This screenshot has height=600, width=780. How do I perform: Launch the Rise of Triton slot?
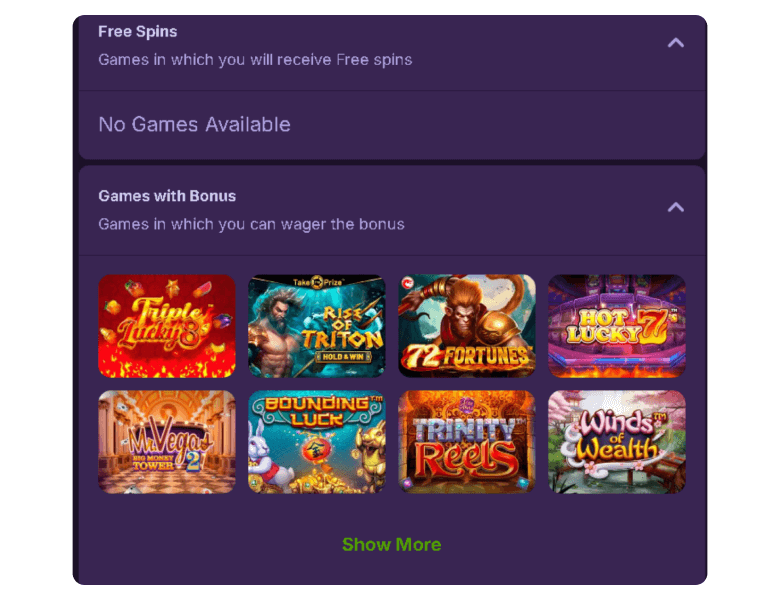(x=317, y=326)
